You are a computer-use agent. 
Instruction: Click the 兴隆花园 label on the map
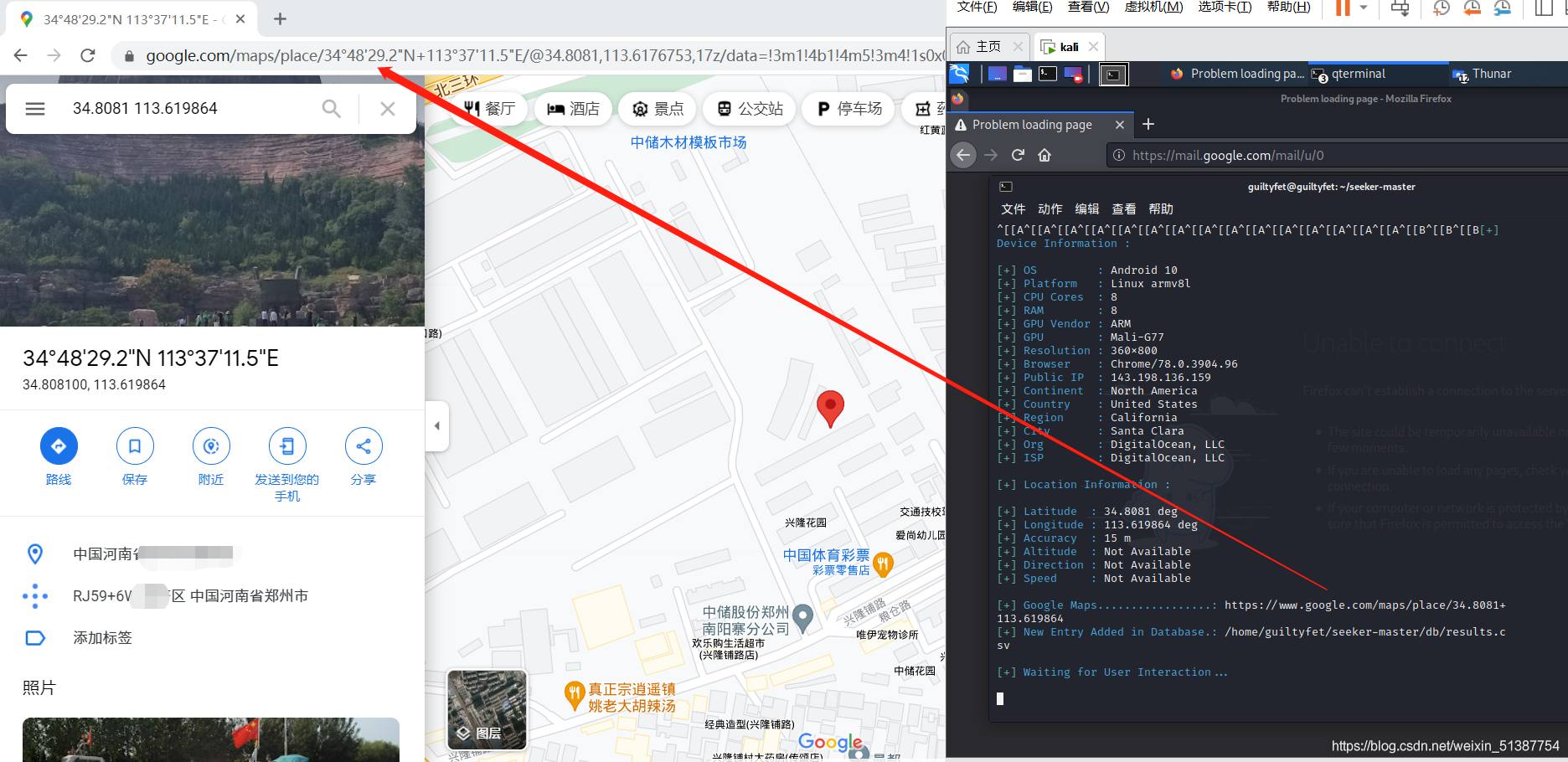point(806,523)
